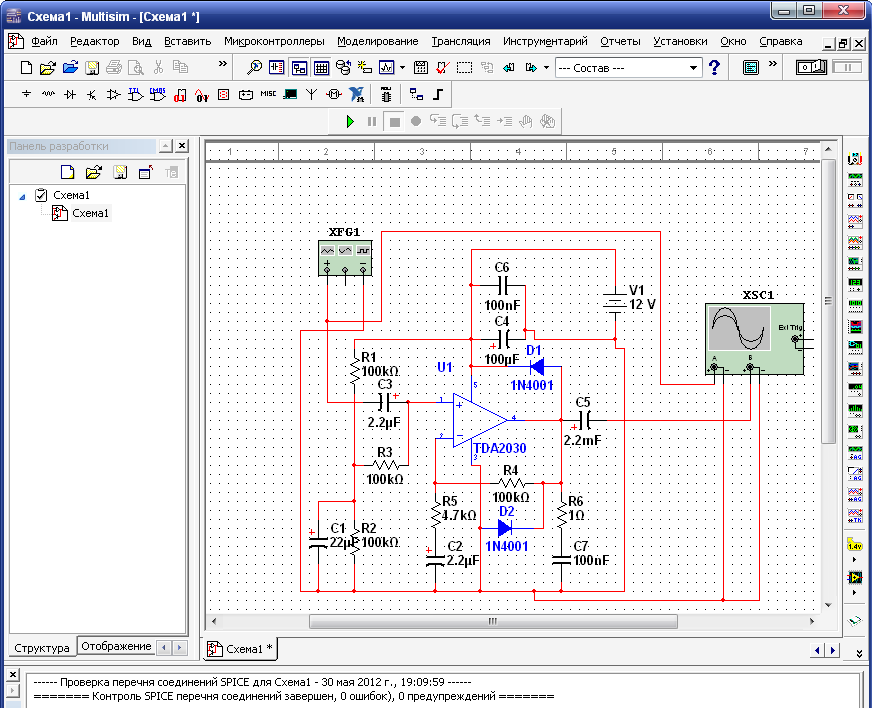Add multimeter instrument from right toolbar
872x708 pixels.
tap(855, 160)
